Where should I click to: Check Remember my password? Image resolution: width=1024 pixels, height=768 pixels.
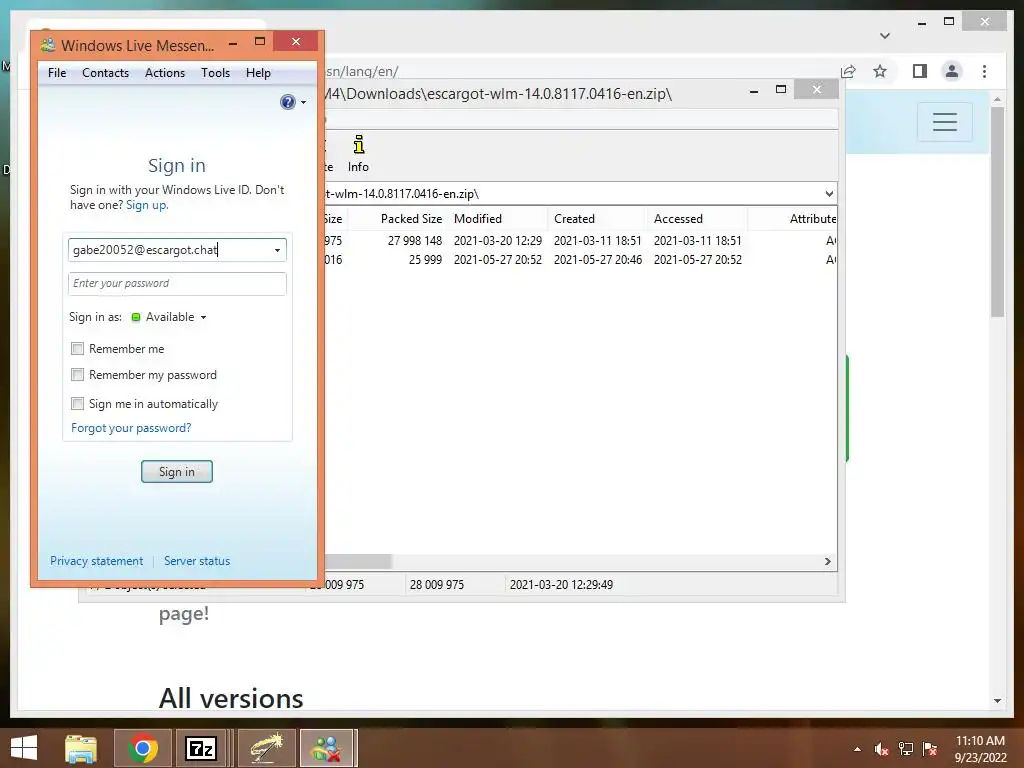click(x=78, y=375)
